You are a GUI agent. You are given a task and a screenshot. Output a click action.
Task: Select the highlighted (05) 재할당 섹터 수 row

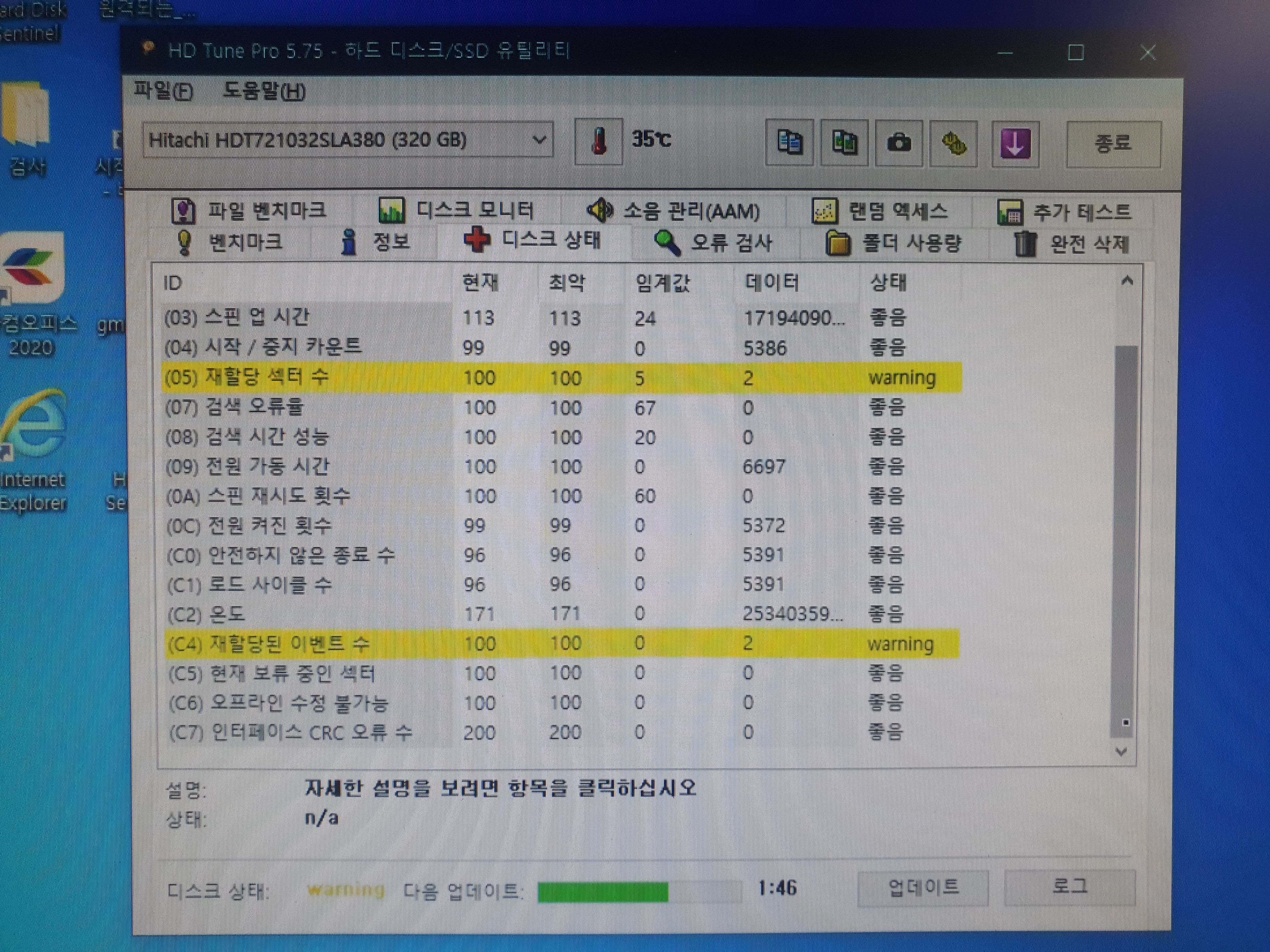point(562,377)
